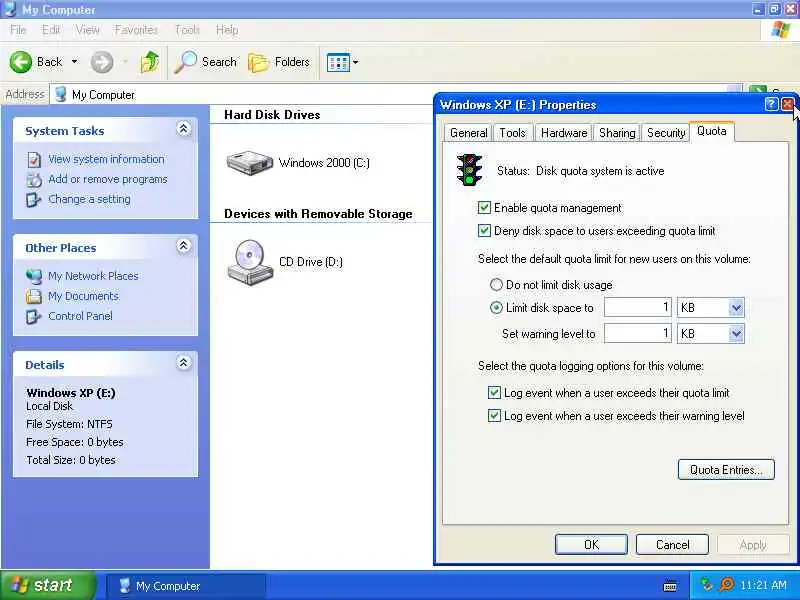The image size is (800, 600).
Task: Open the Favorites menu
Action: click(136, 30)
